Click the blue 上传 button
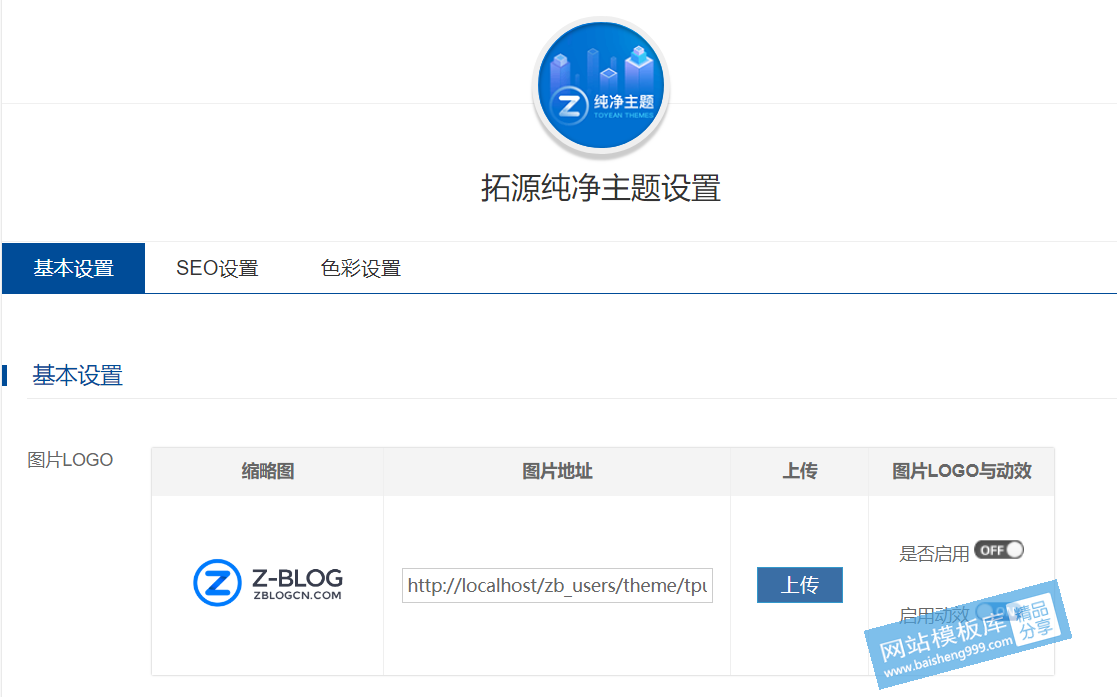1117x697 pixels. point(799,585)
